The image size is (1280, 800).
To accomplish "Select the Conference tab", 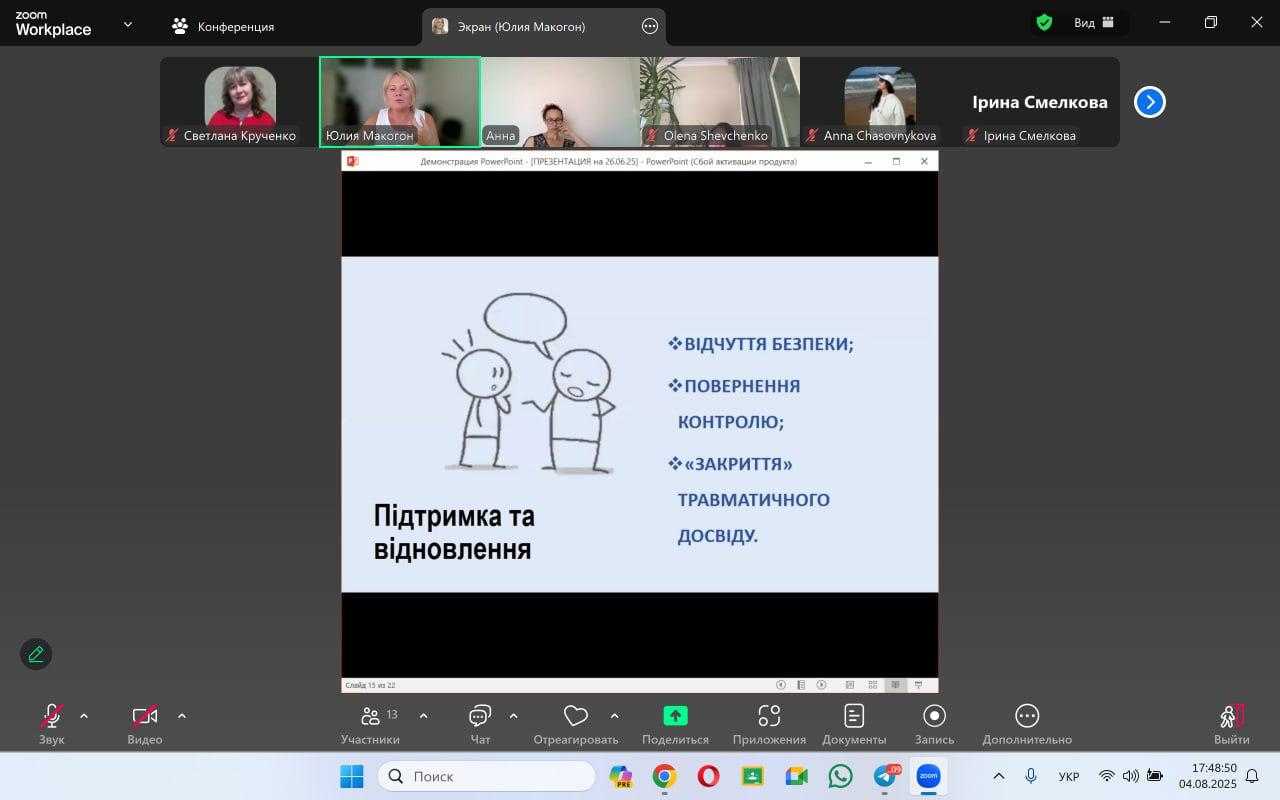I will coord(223,27).
